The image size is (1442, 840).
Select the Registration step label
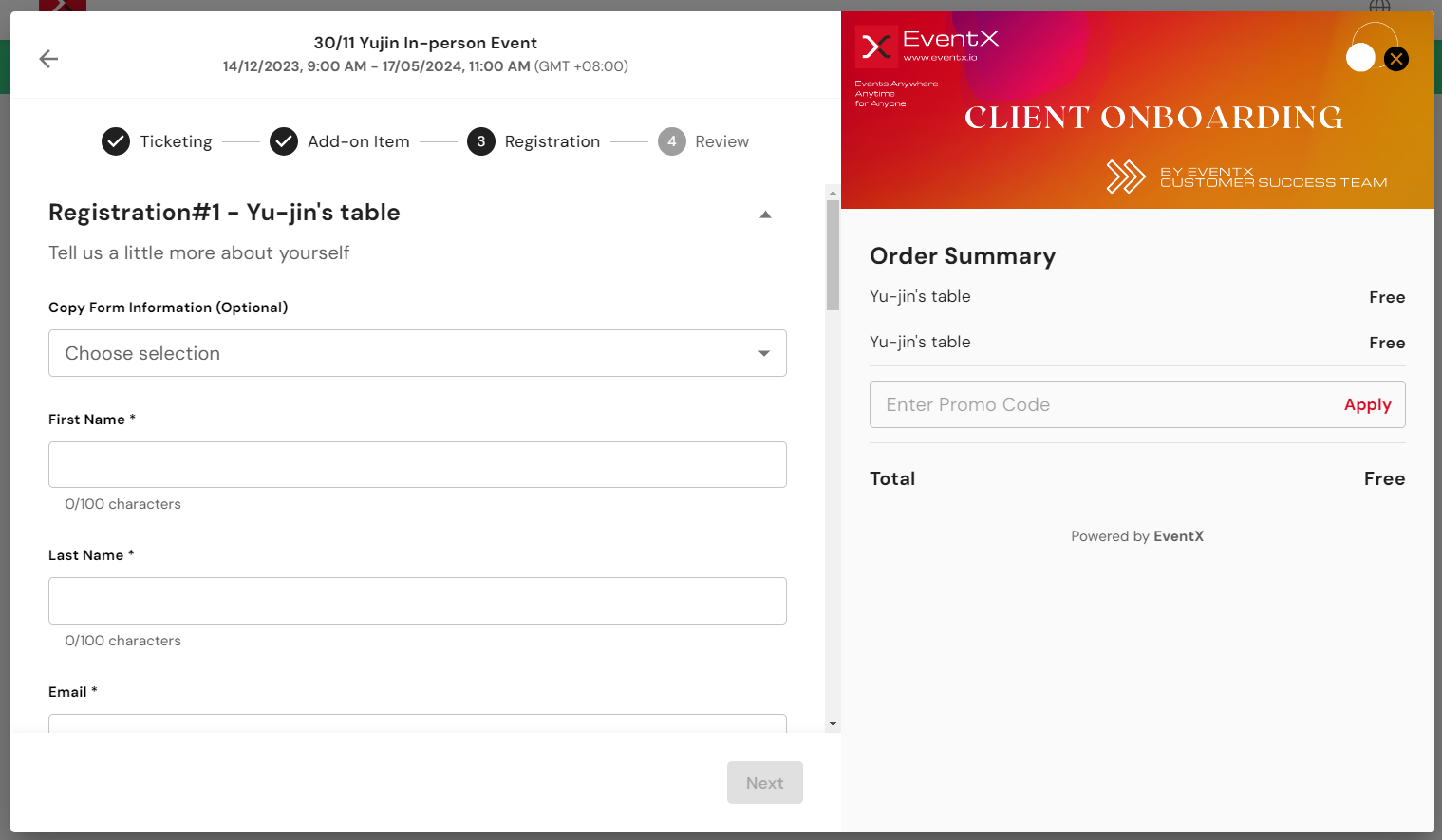tap(552, 141)
